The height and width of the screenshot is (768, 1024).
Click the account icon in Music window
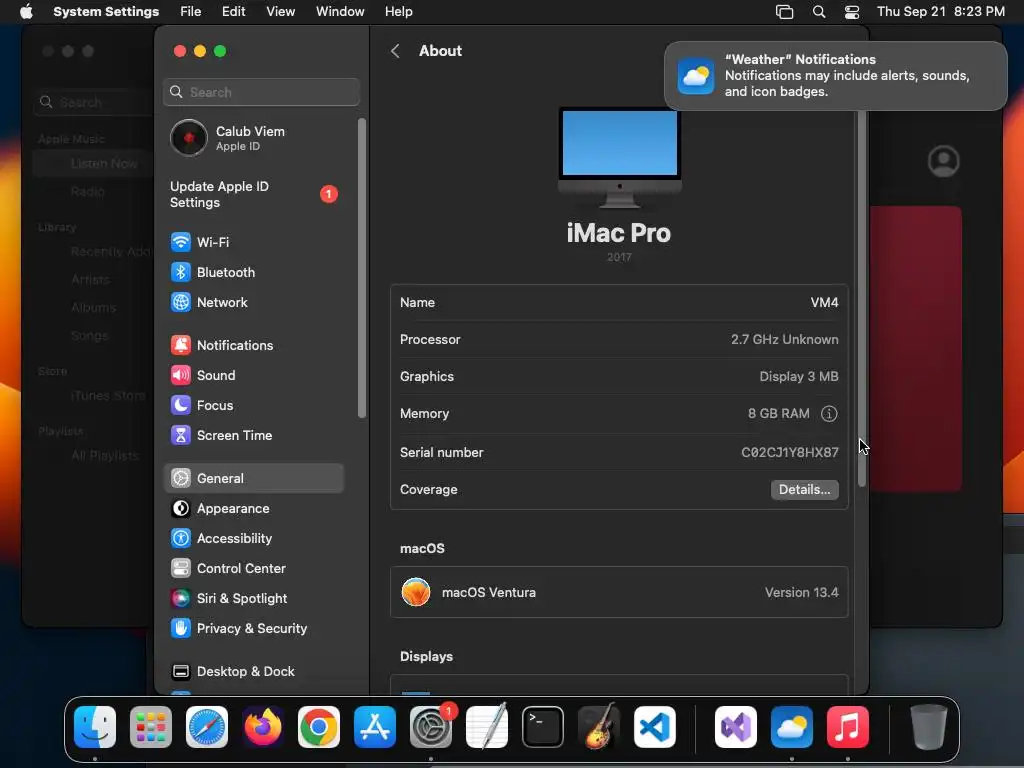coord(944,161)
